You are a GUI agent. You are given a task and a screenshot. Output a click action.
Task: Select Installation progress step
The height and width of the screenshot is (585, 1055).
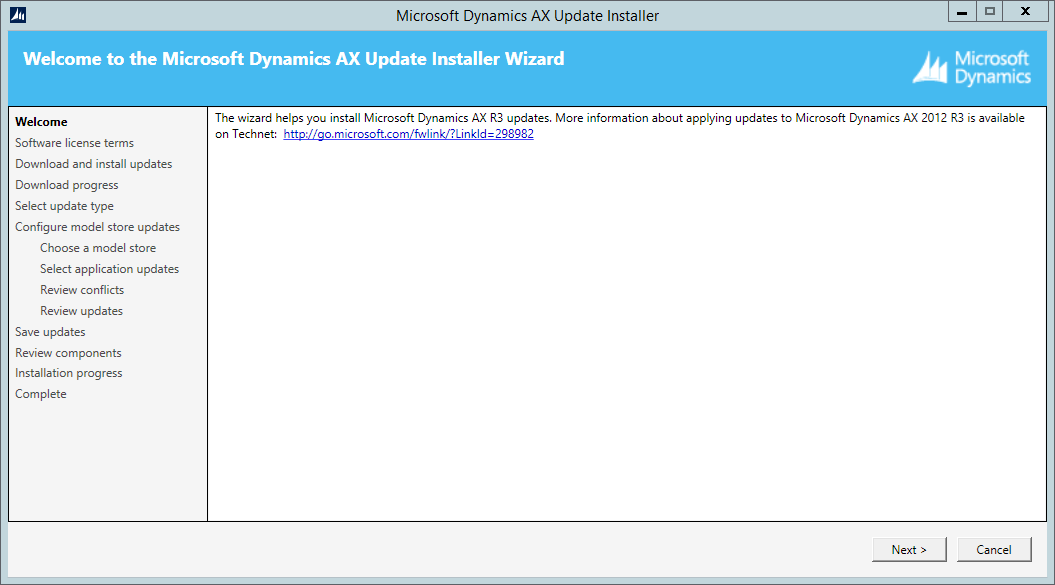(x=69, y=373)
